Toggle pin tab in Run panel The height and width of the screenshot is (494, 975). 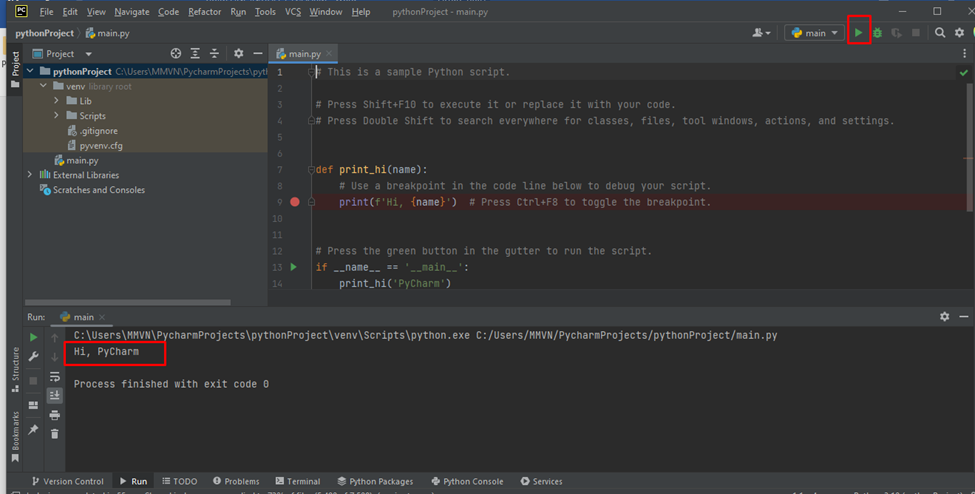[34, 429]
